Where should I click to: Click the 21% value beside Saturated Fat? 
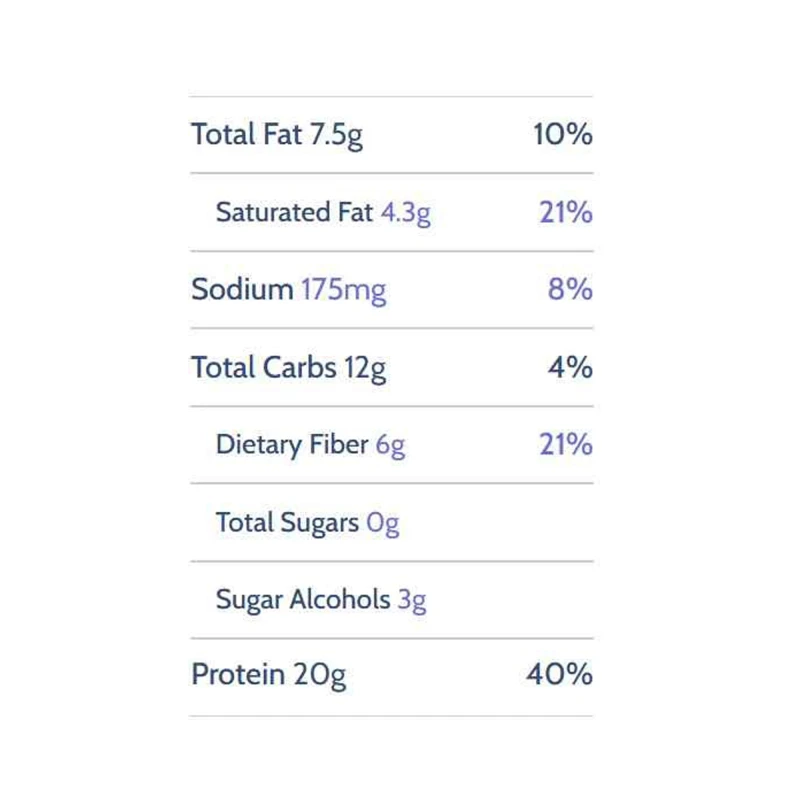566,212
